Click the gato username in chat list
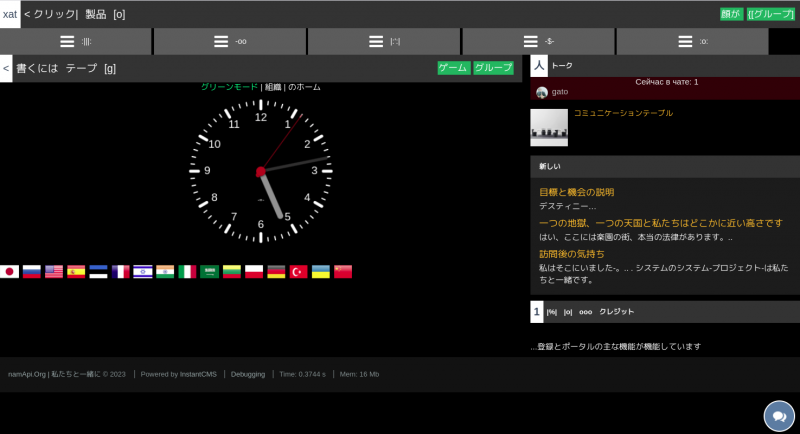This screenshot has width=800, height=434. 560,92
